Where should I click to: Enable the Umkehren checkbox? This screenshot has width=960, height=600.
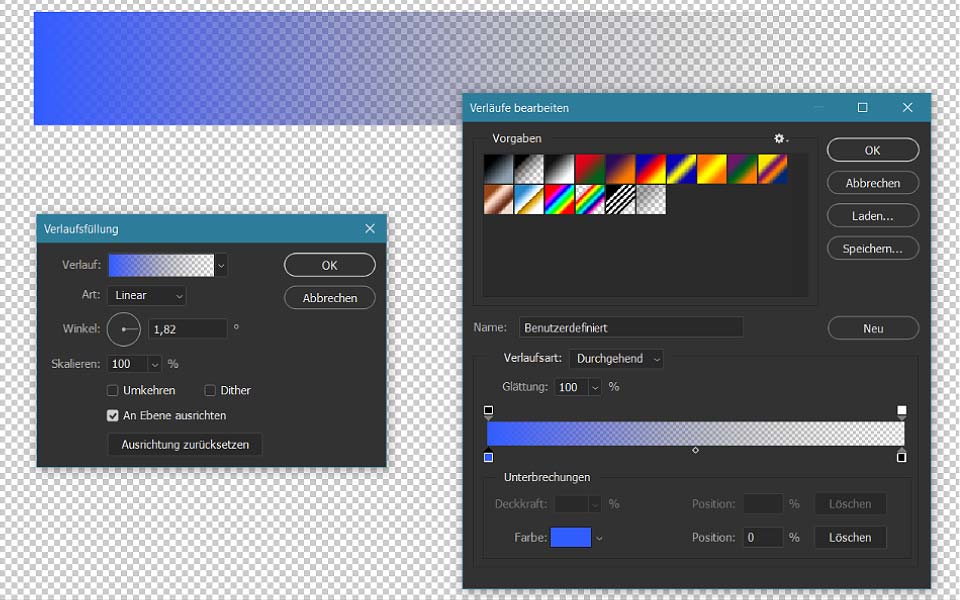[113, 390]
